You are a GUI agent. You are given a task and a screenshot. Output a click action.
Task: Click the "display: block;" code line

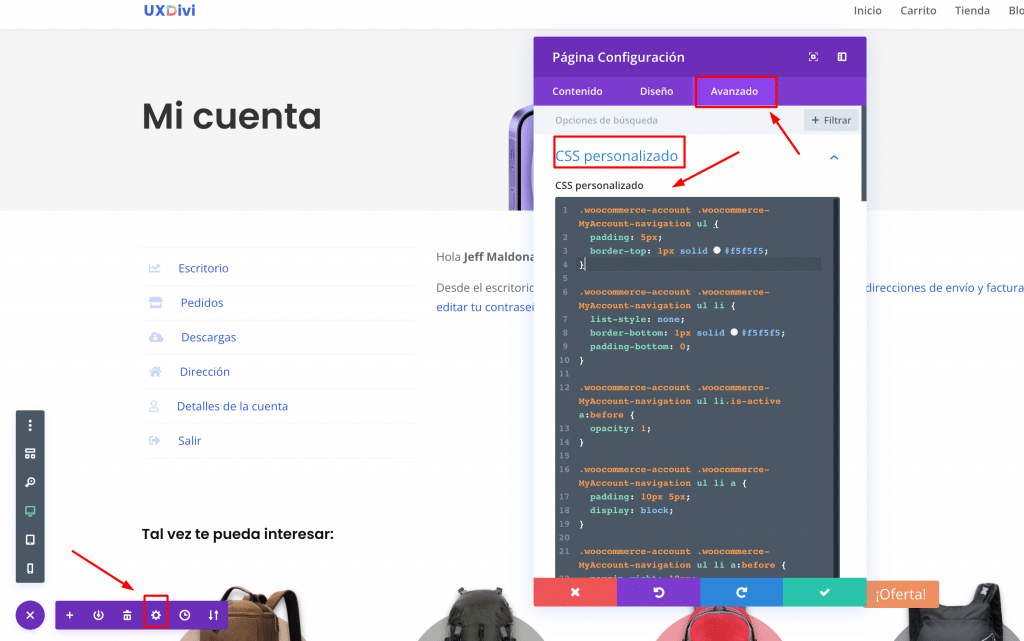632,510
